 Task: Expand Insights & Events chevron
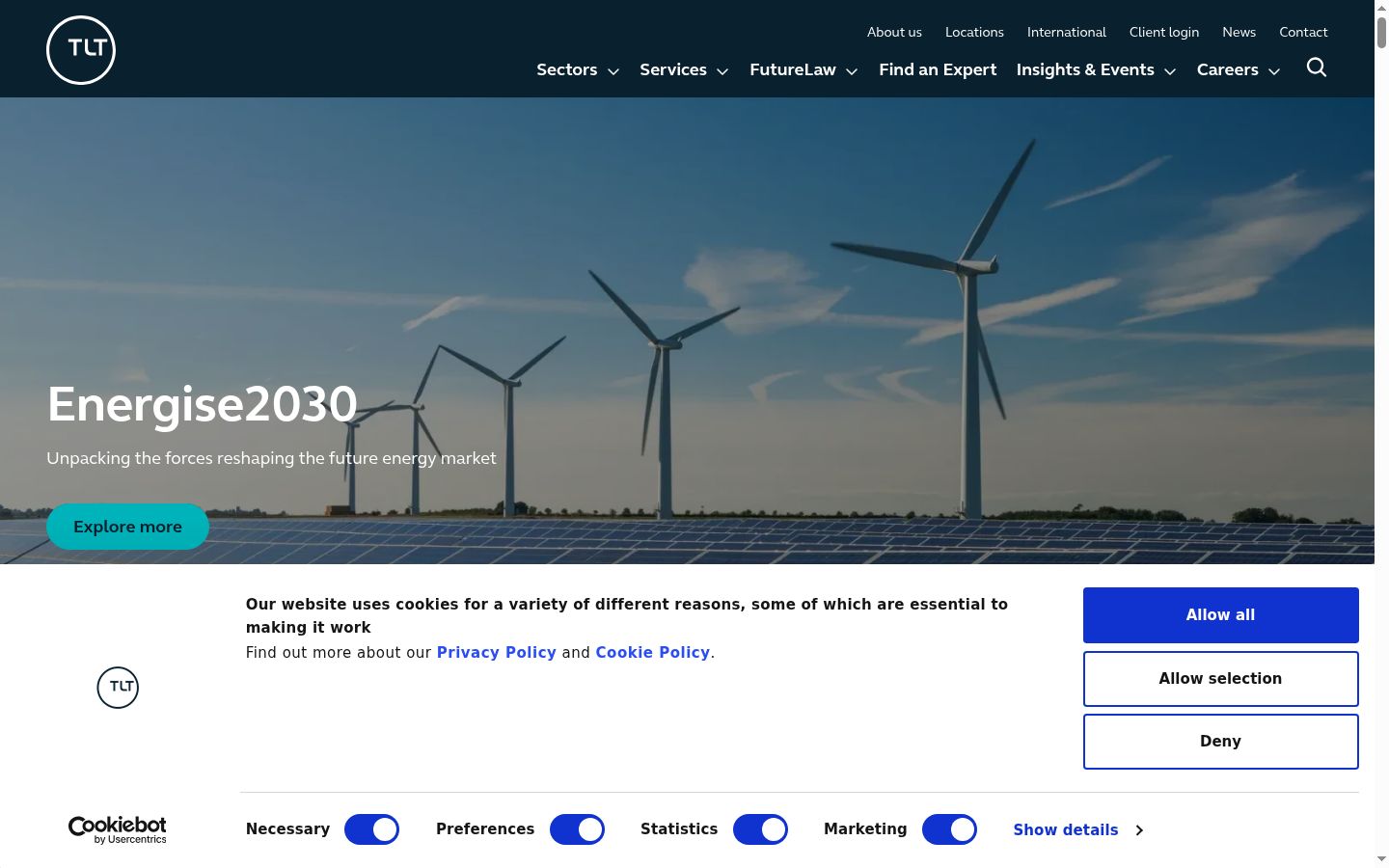click(1170, 71)
